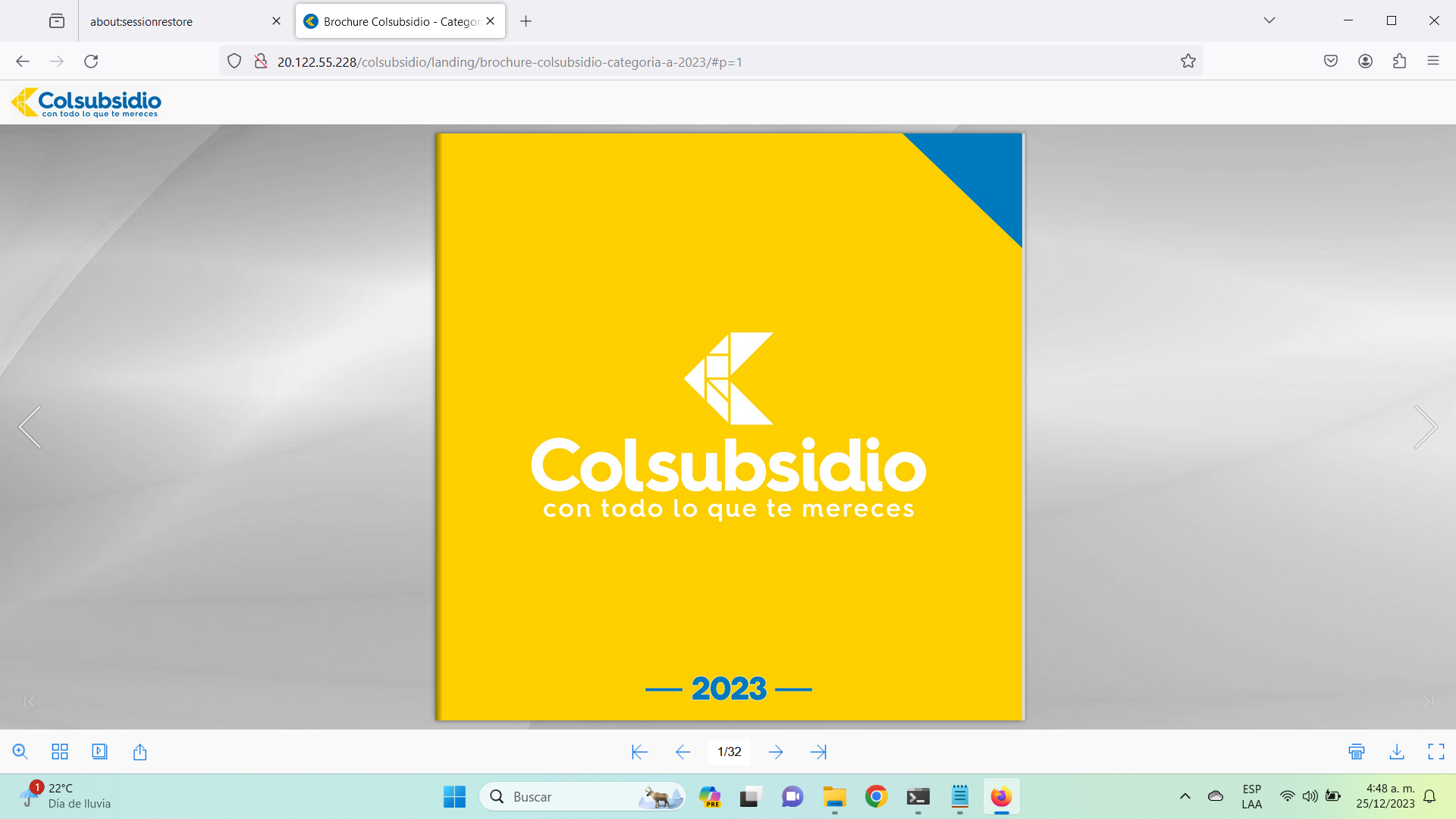Switch to the about:sessionrestore tab

(174, 21)
